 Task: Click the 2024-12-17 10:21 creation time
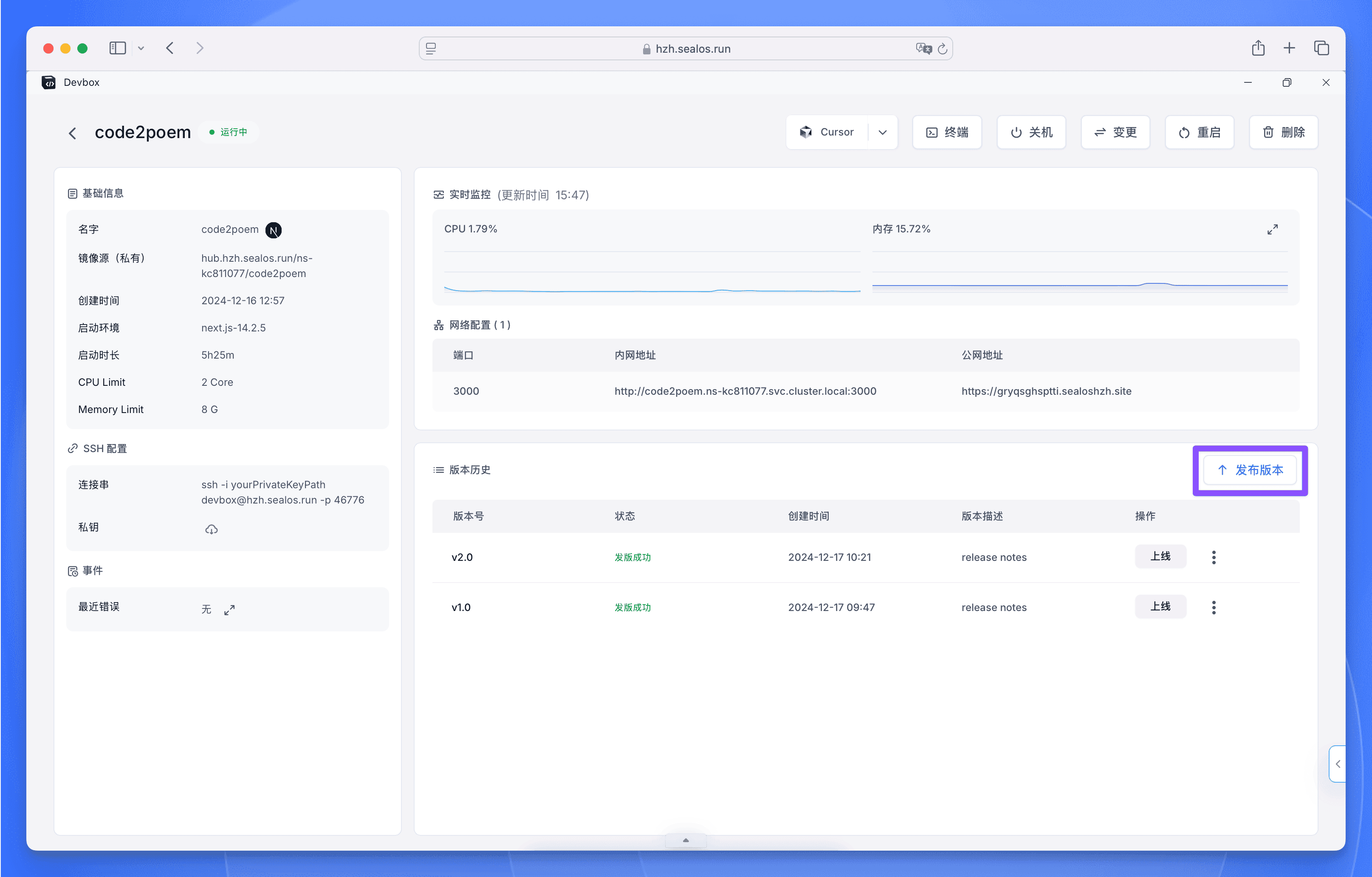coord(829,557)
